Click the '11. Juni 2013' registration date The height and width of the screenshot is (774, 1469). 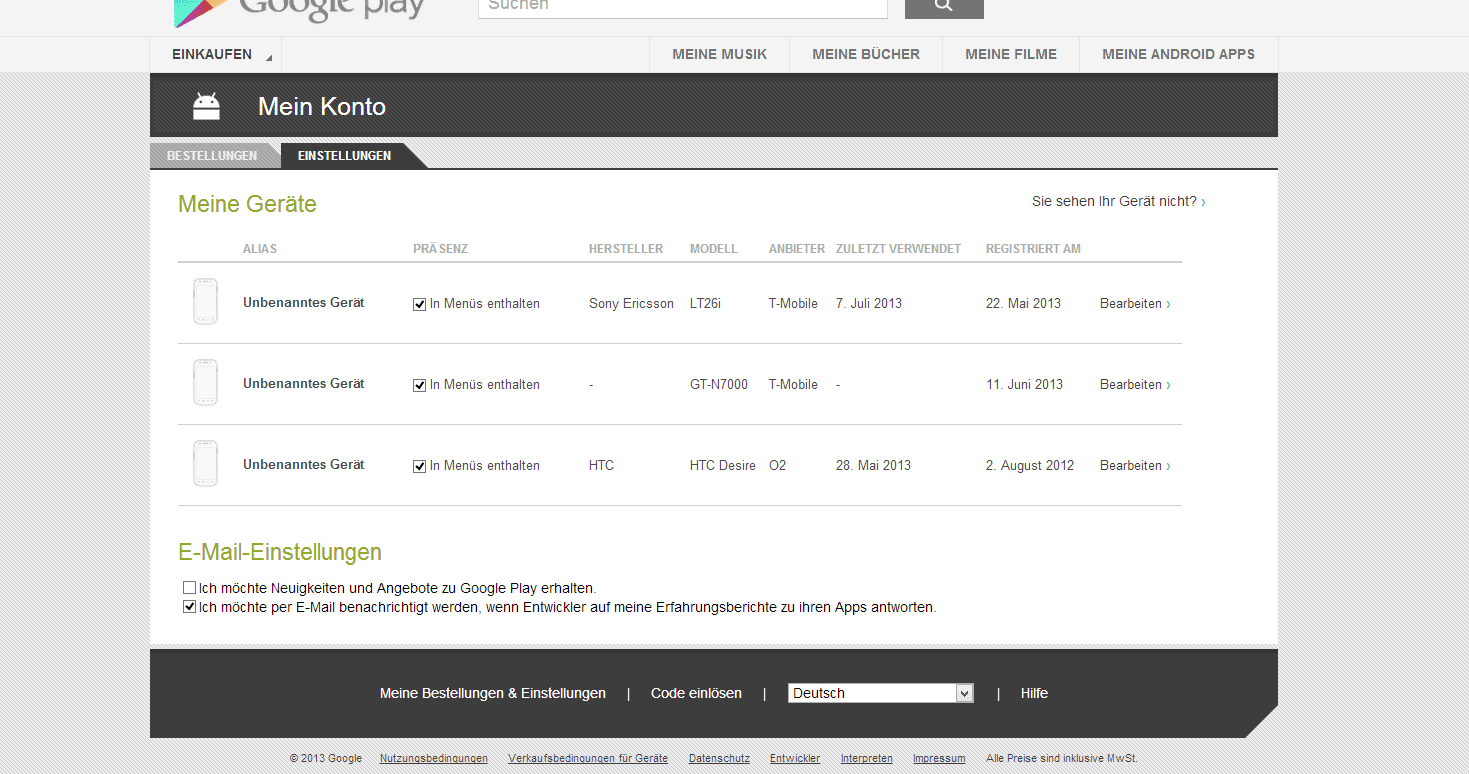[1024, 385]
